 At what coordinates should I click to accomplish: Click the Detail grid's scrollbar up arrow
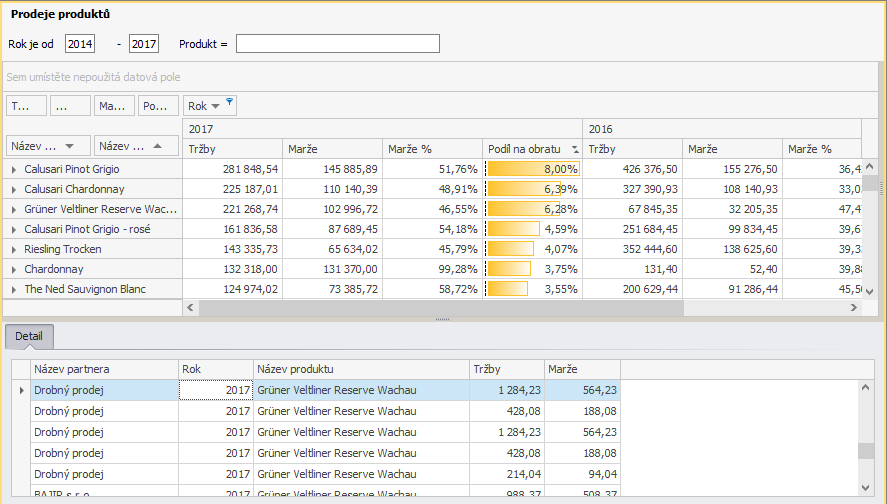865,386
